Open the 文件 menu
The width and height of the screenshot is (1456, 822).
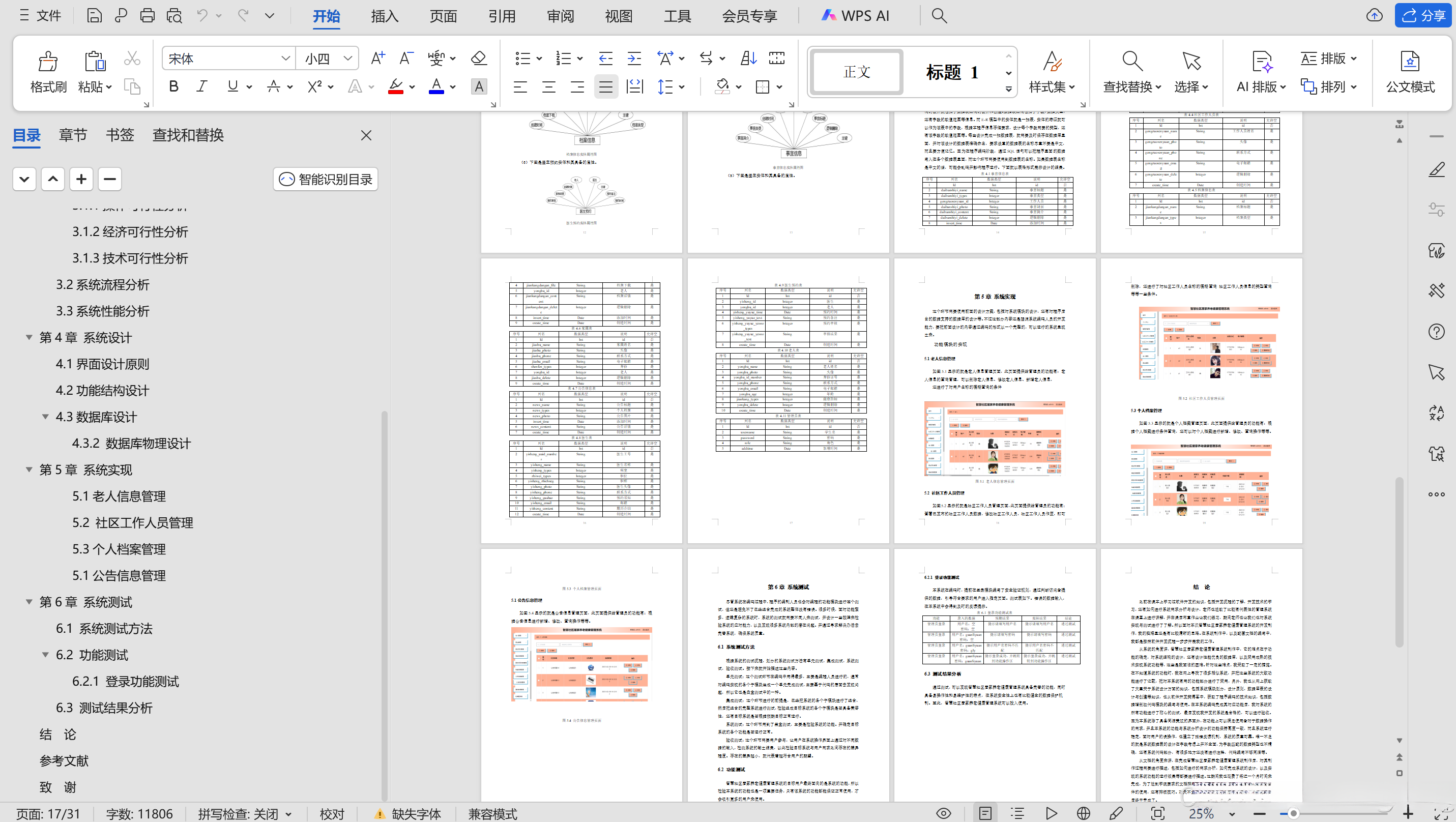[x=40, y=15]
